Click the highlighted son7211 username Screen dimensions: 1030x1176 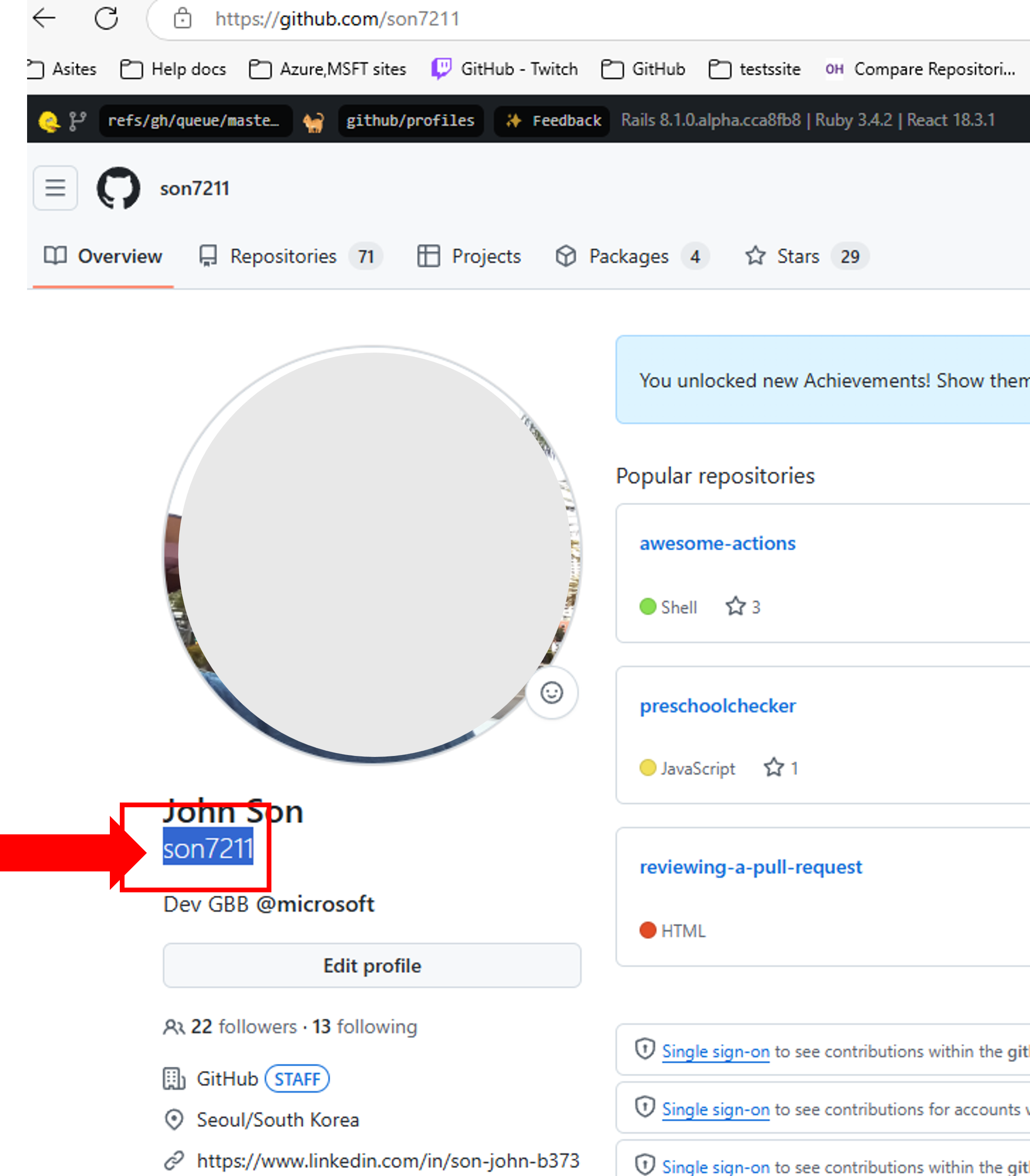tap(208, 848)
